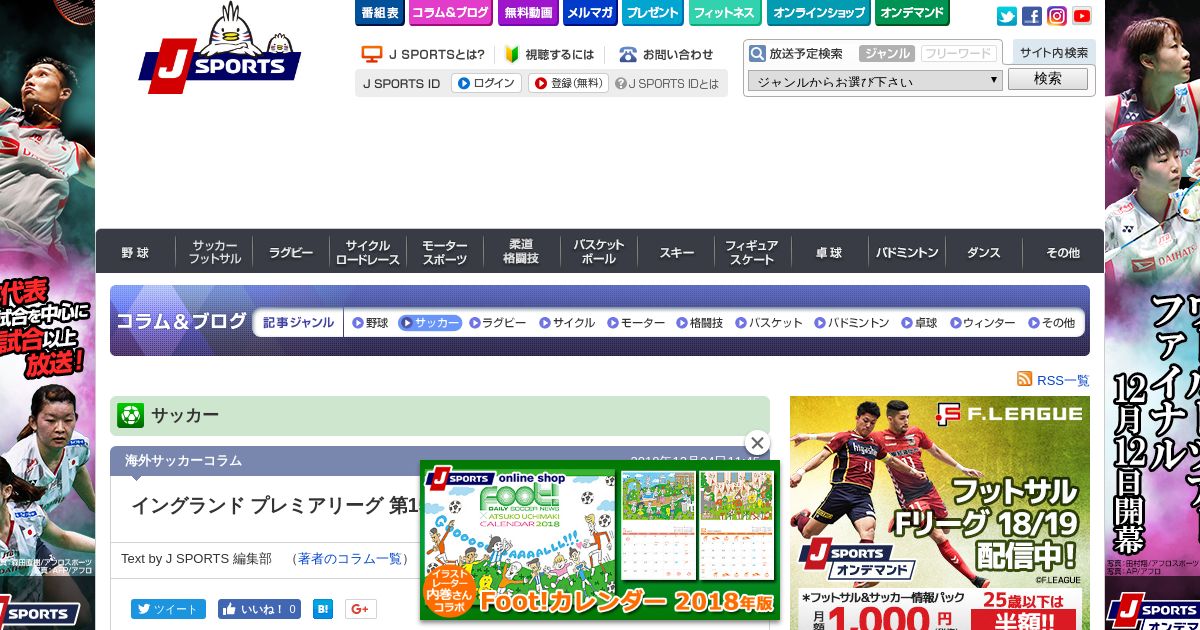The width and height of the screenshot is (1200, 630).
Task: Click the F.LEAGUE futsal ad banner
Action: coord(940,513)
